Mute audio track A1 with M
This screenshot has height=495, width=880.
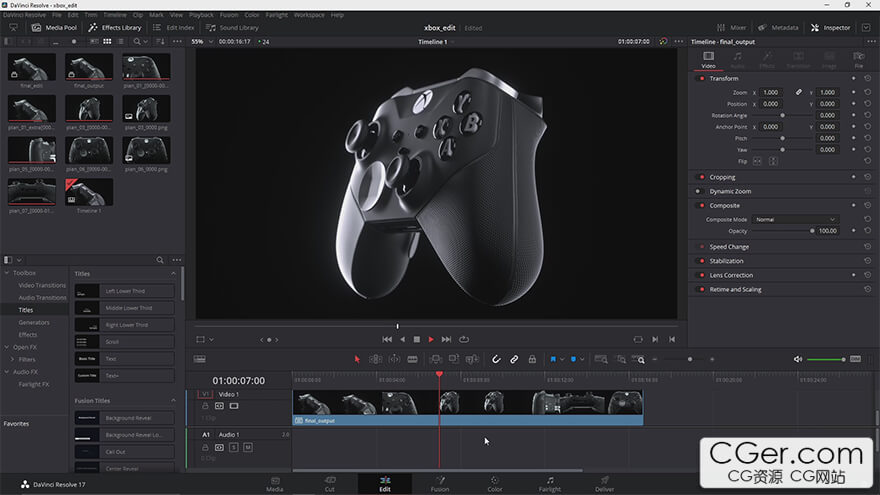click(248, 447)
